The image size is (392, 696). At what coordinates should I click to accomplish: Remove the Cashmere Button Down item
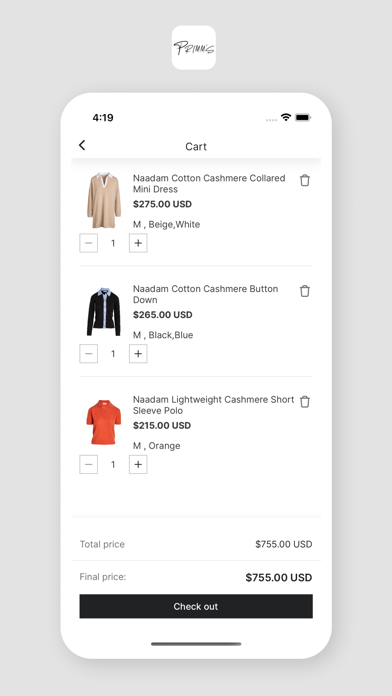point(305,291)
